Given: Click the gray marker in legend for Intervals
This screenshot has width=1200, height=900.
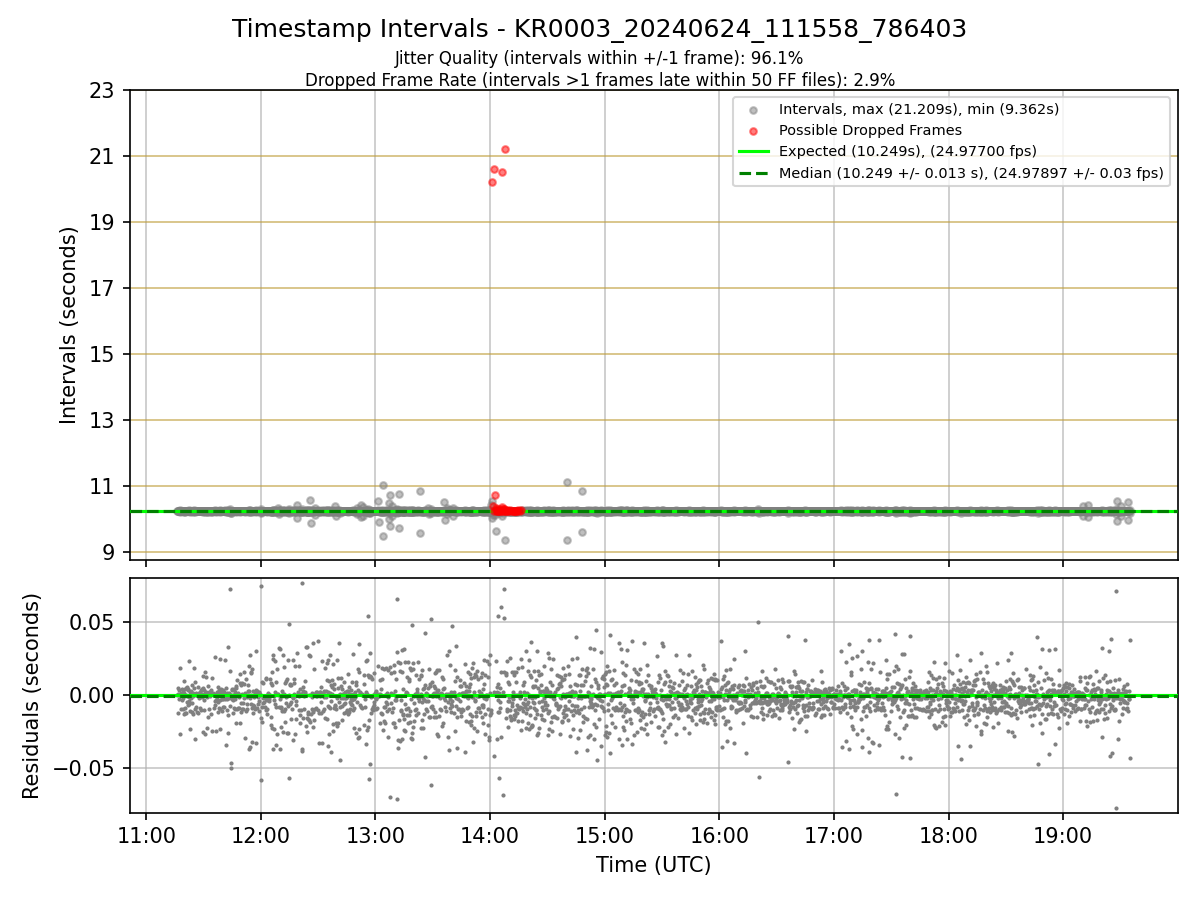Looking at the screenshot, I should point(753,110).
